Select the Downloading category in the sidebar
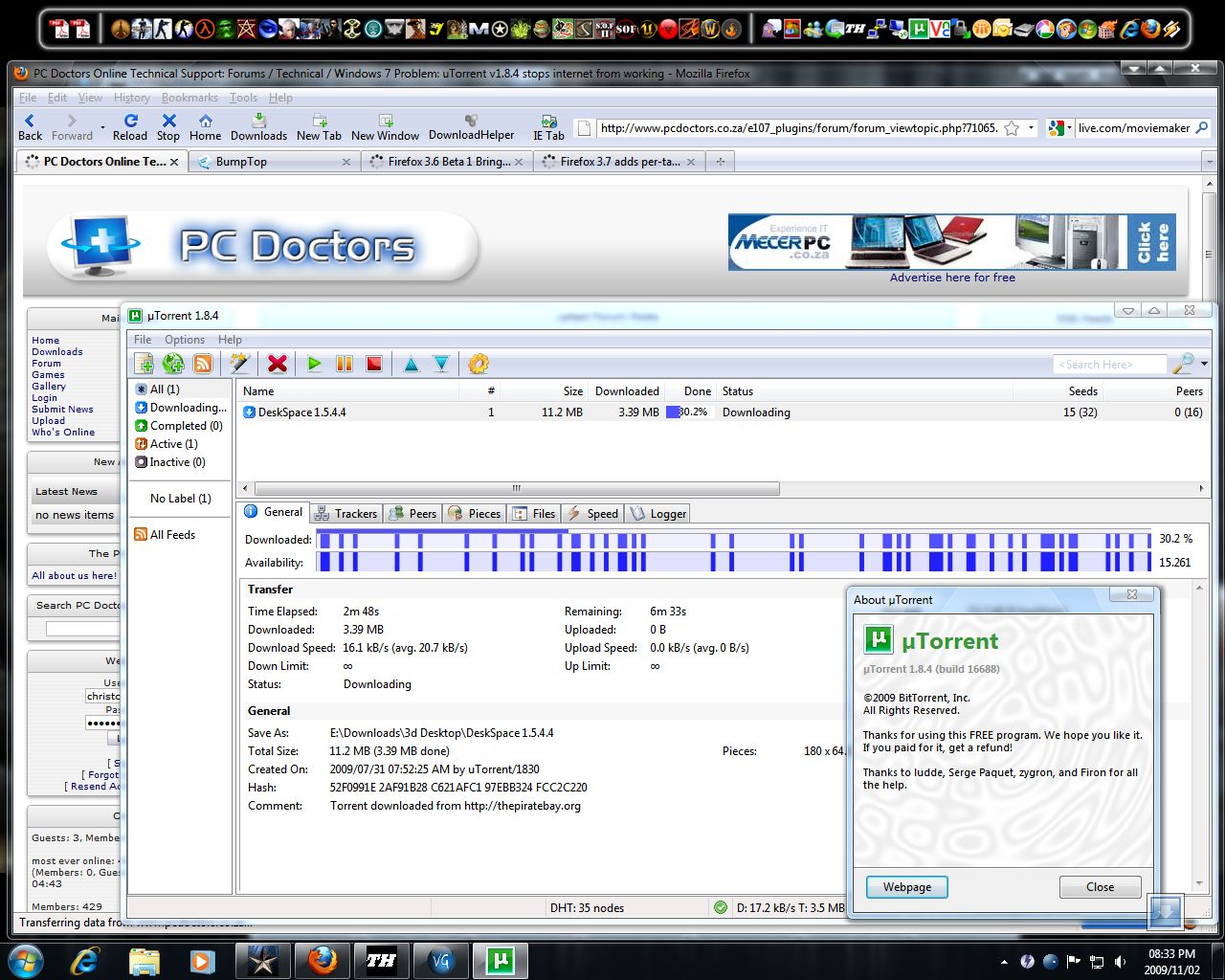 point(187,408)
